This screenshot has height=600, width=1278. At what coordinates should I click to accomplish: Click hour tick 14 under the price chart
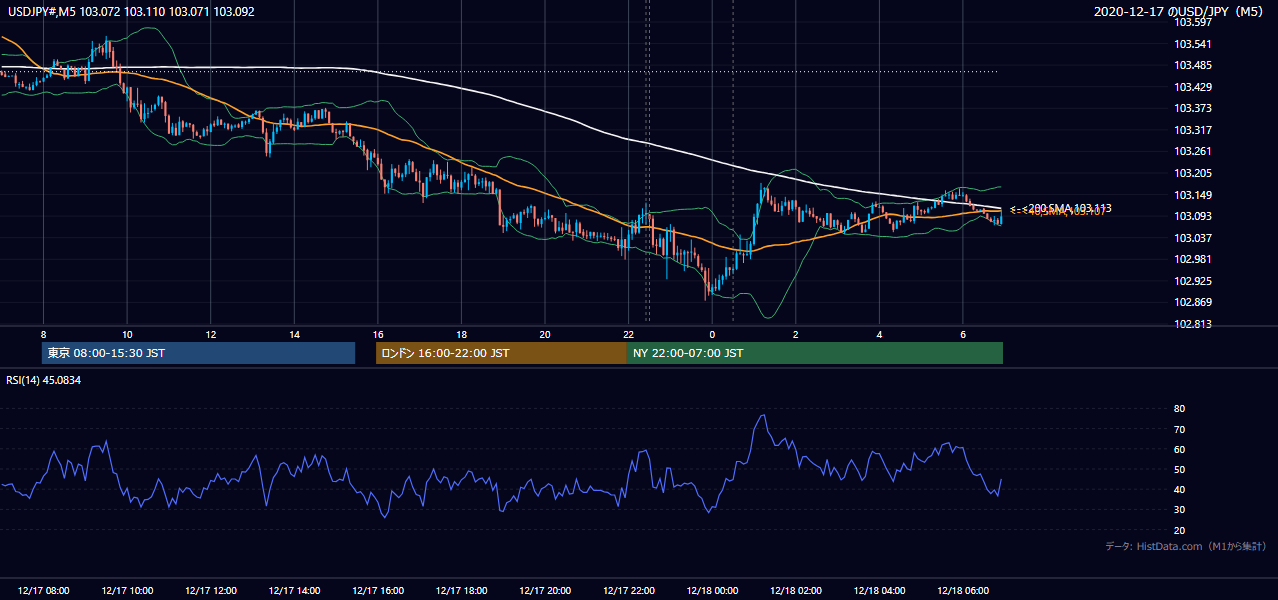[x=294, y=334]
